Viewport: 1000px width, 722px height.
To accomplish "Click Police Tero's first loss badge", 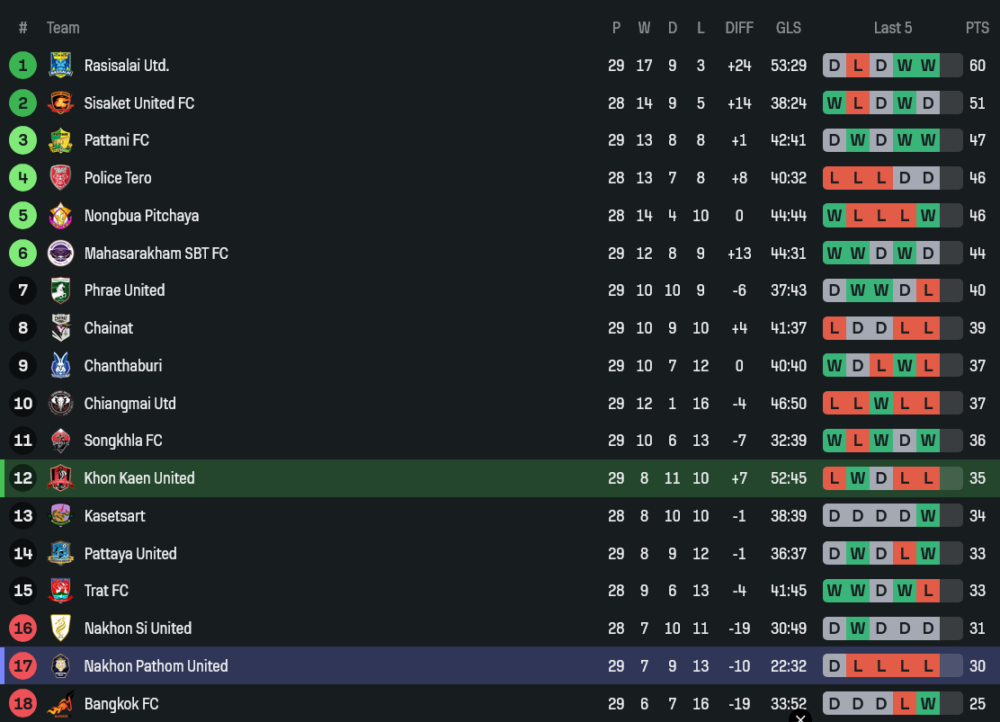I will (834, 178).
